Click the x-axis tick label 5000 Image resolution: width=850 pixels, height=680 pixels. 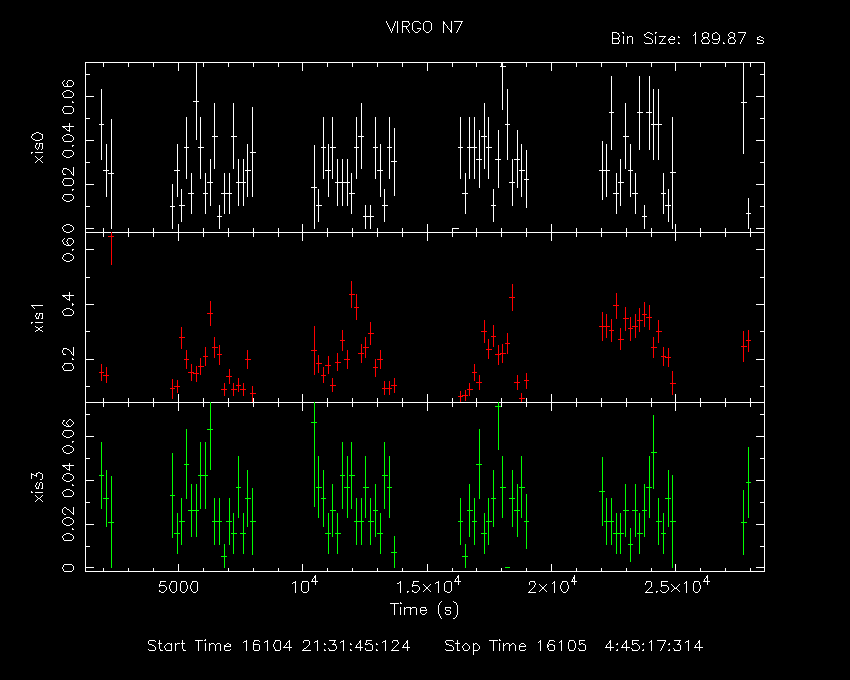pos(178,587)
